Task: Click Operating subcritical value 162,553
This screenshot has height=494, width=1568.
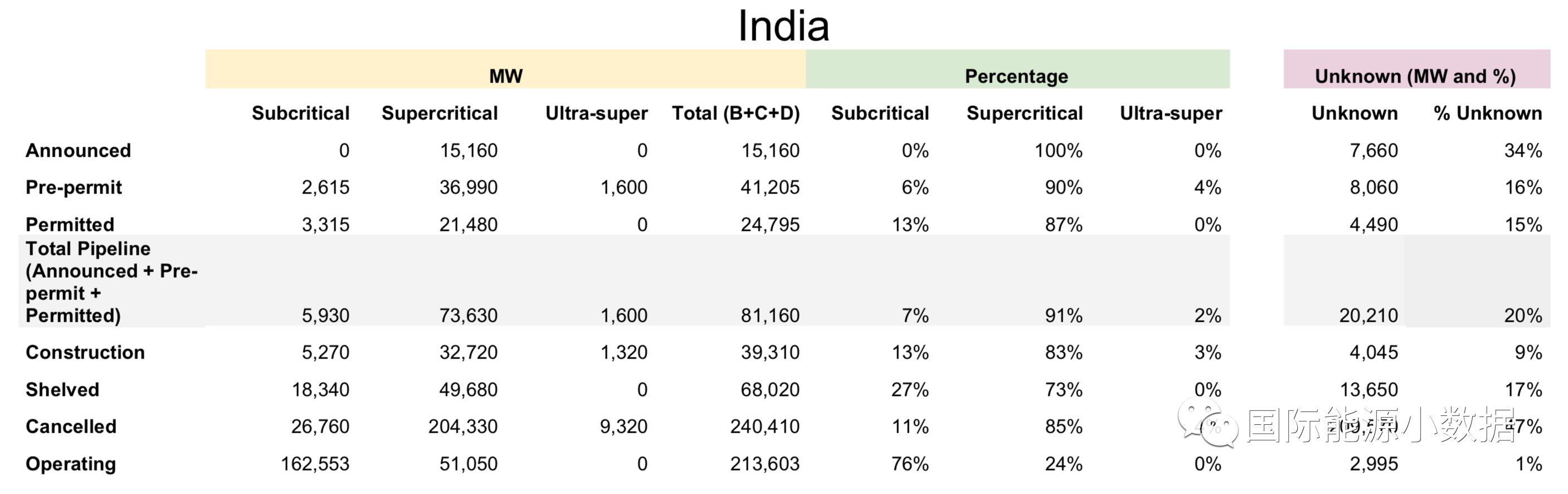Action: click(315, 463)
